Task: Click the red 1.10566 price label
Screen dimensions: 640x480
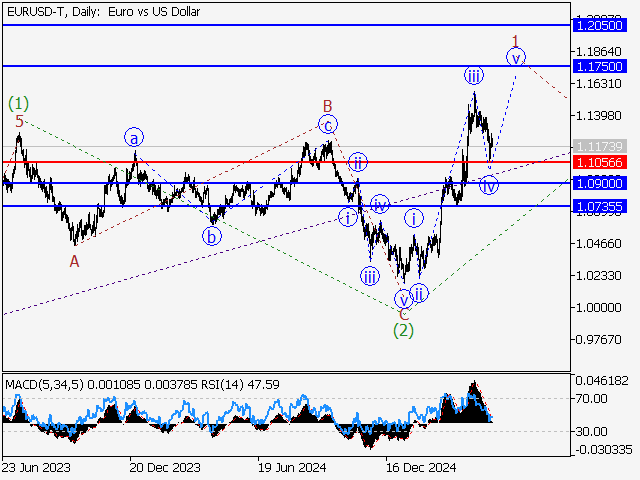Action: pos(600,162)
